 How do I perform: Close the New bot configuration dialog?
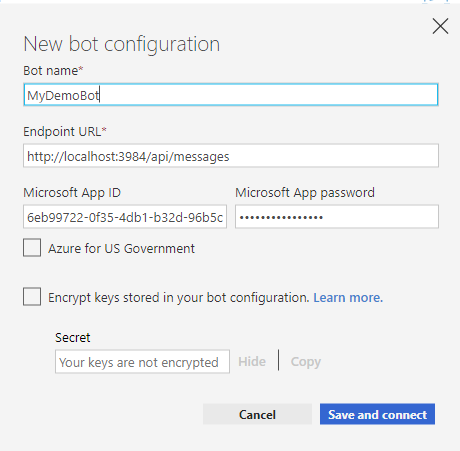pyautogui.click(x=440, y=26)
